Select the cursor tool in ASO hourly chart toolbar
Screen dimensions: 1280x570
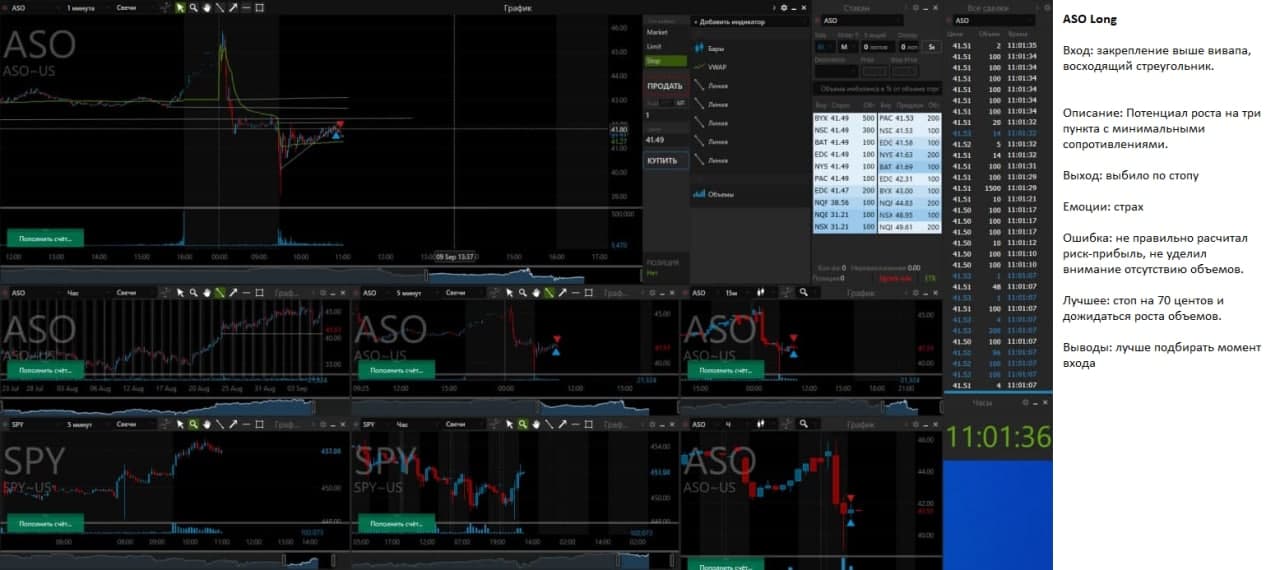(181, 293)
